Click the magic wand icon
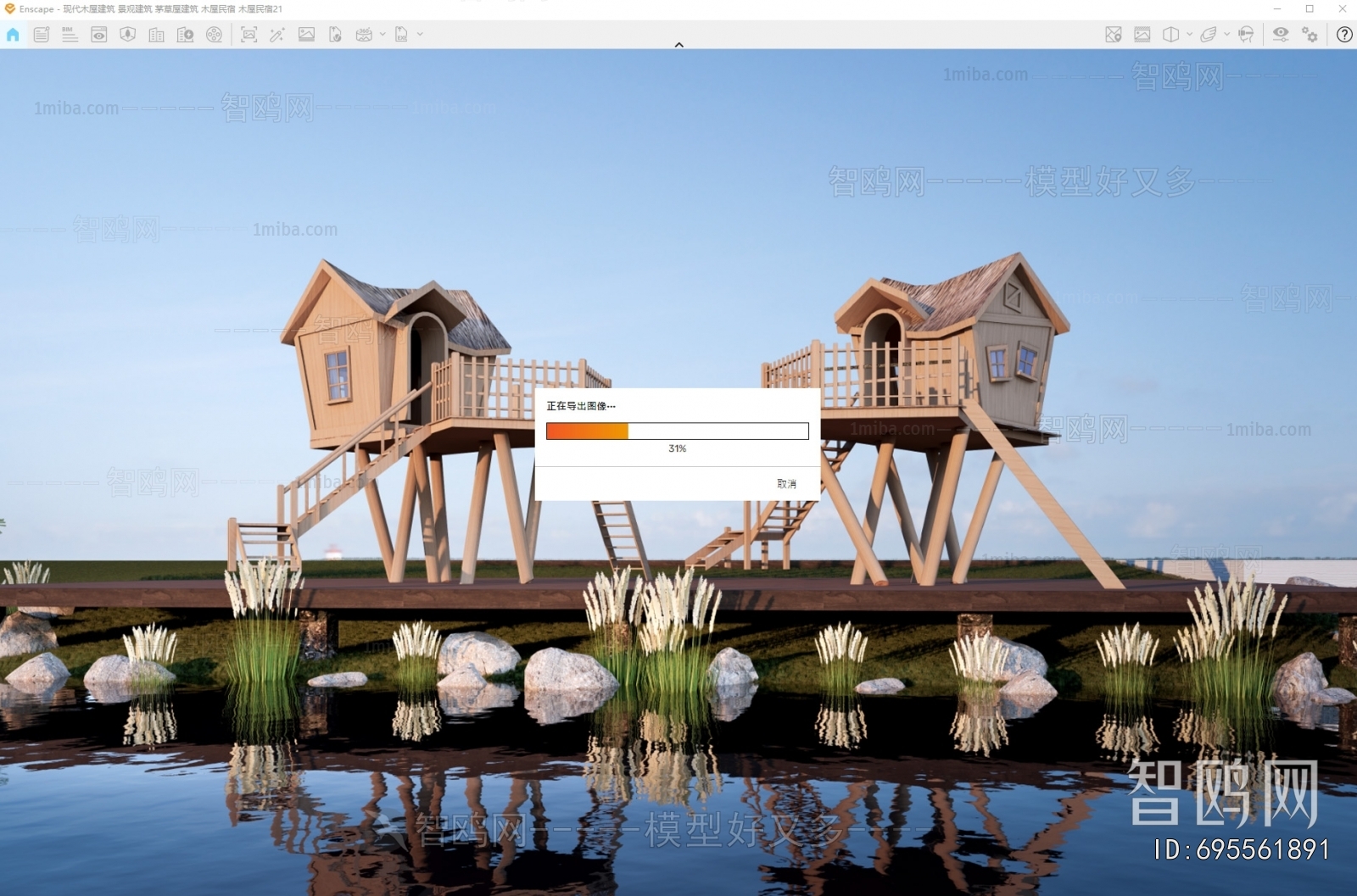Viewport: 1357px width, 896px height. (277, 35)
